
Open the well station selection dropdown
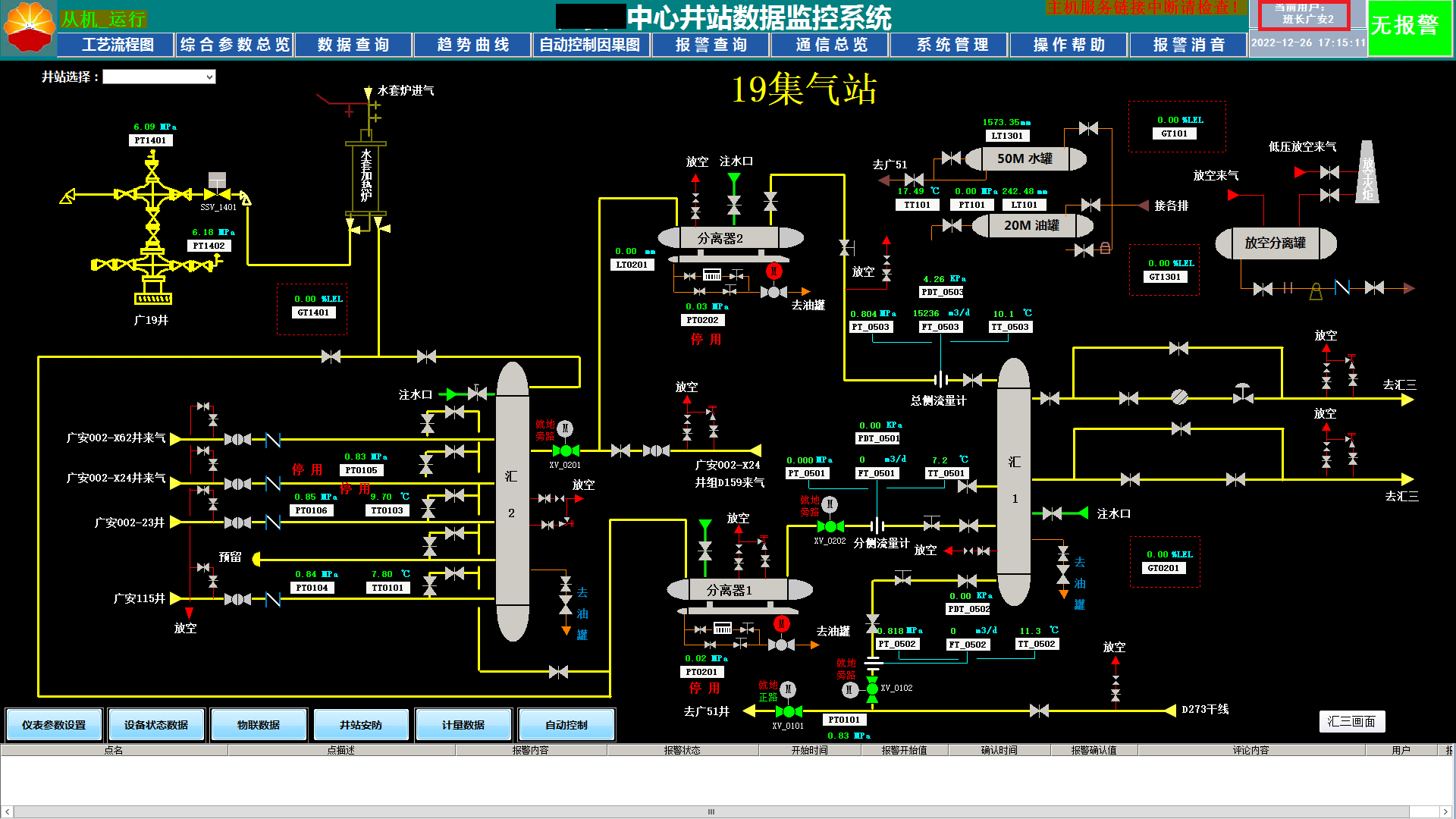click(x=159, y=77)
